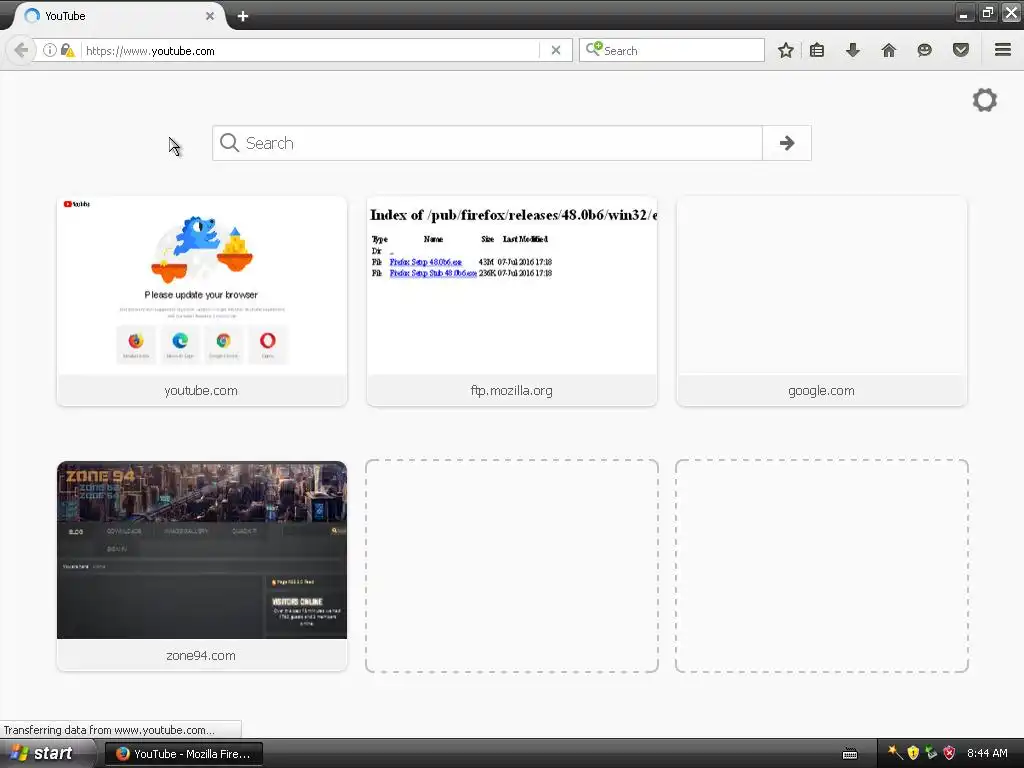The width and height of the screenshot is (1024, 768).
Task: Bookmark this page with the star icon
Action: [786, 50]
